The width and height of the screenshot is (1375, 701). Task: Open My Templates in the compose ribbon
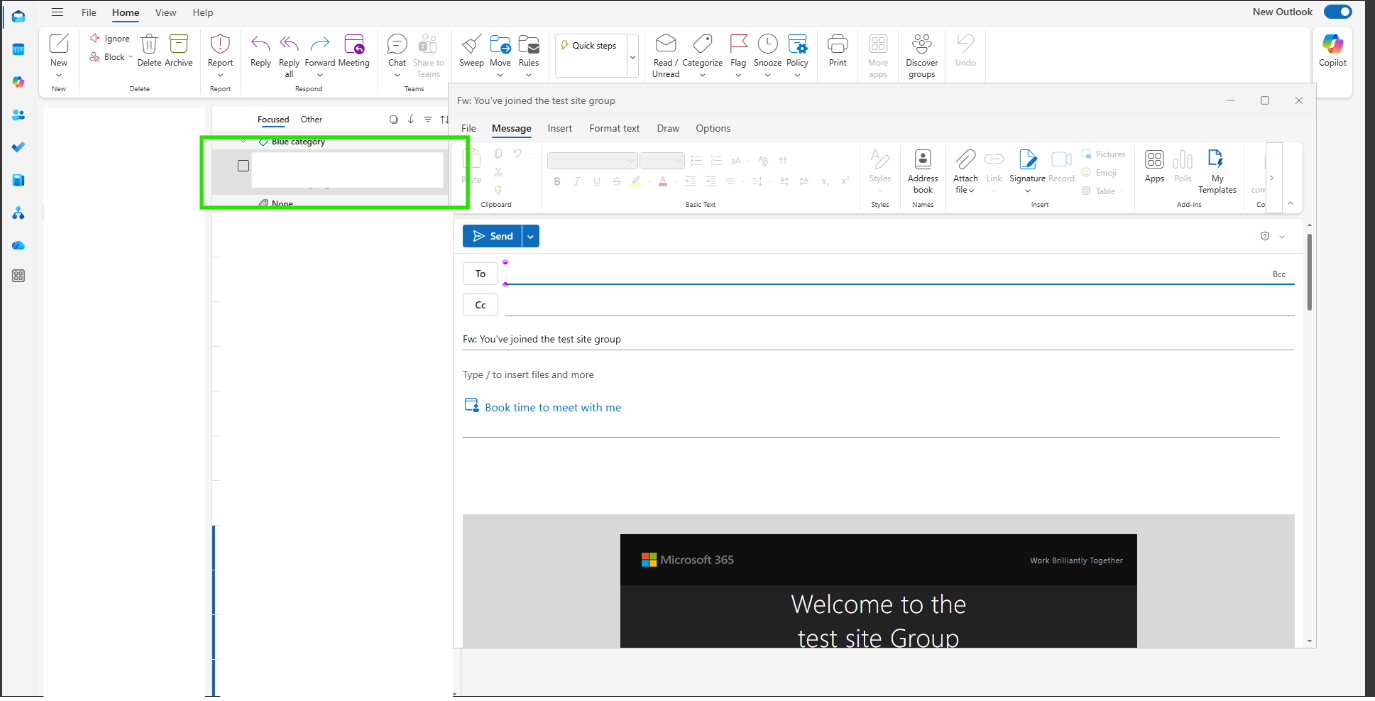pyautogui.click(x=1217, y=171)
